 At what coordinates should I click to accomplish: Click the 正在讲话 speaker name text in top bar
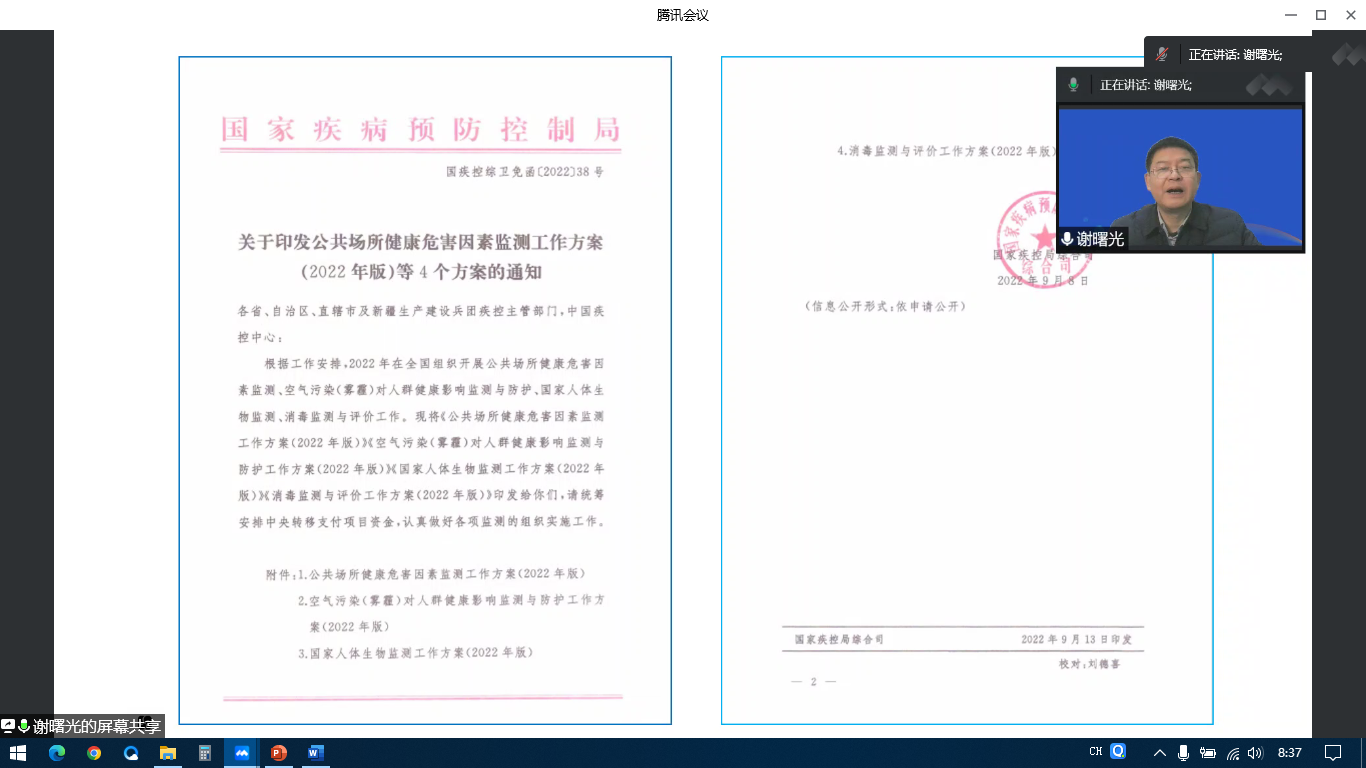(1235, 55)
